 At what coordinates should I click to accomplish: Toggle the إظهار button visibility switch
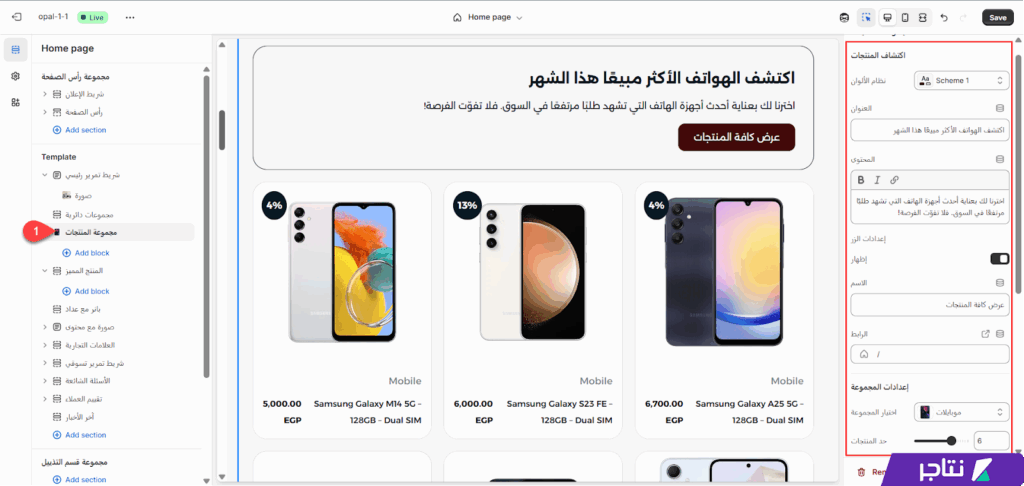point(1000,259)
